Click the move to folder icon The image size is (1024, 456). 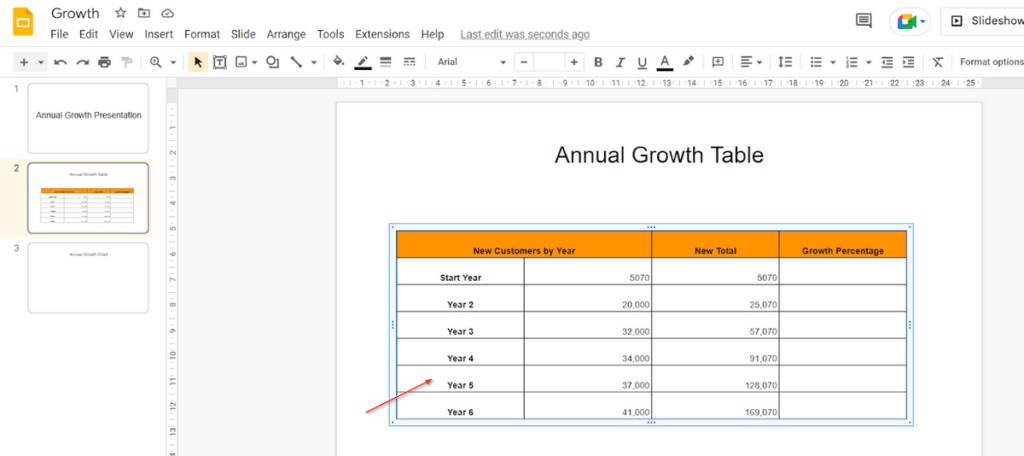point(144,13)
